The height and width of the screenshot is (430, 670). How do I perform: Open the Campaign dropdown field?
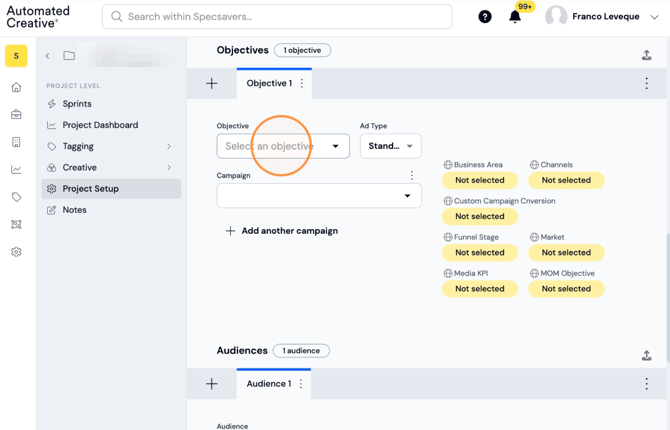coord(319,196)
